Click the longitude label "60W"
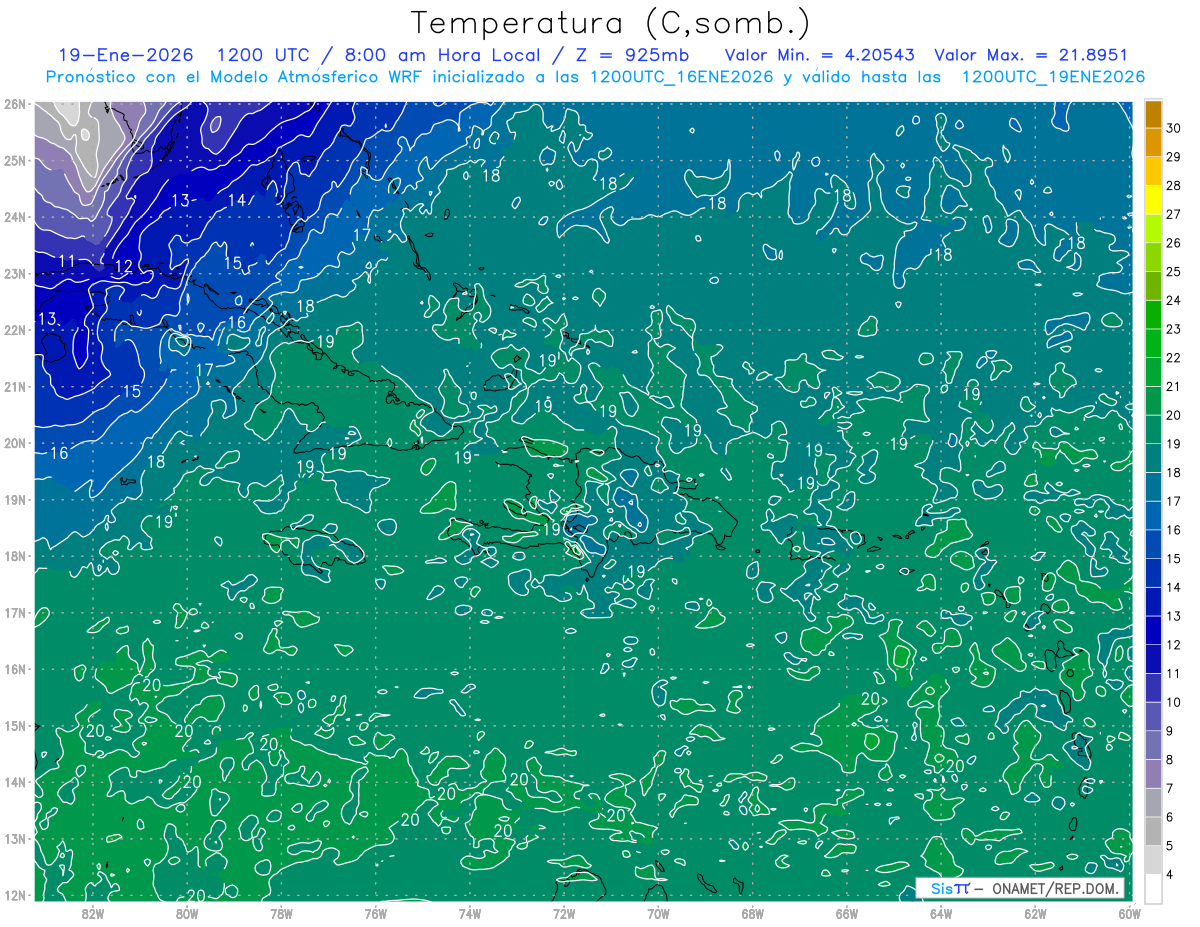Image resolution: width=1200 pixels, height=927 pixels. point(1129,913)
